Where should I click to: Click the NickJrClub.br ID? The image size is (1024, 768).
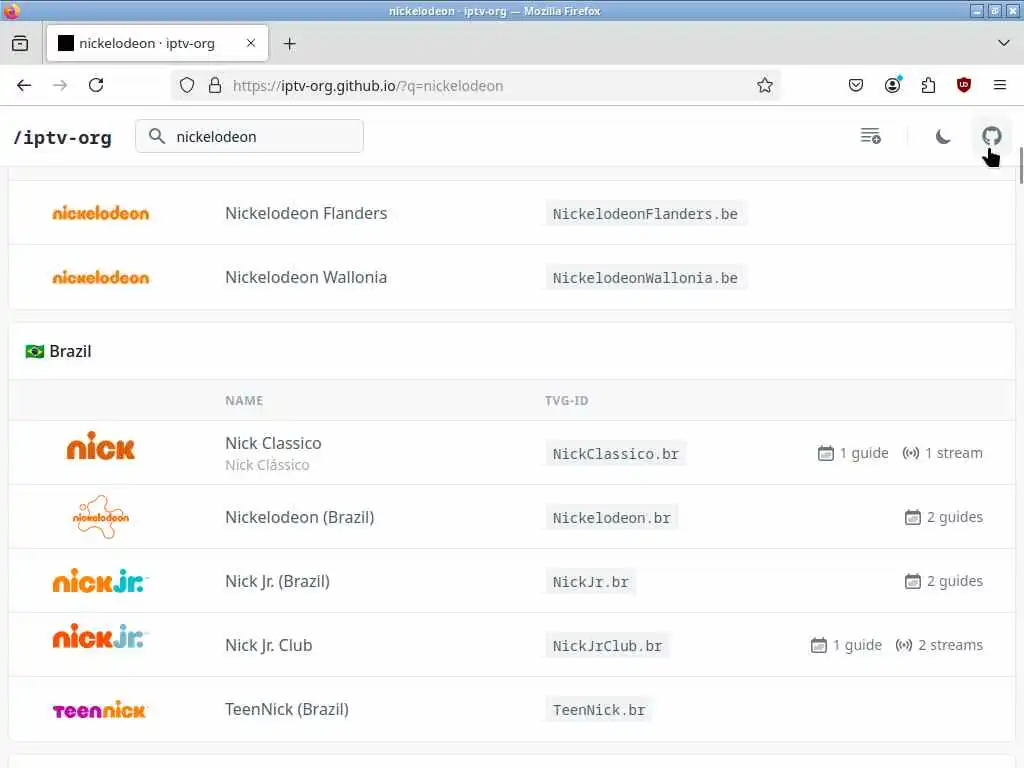pos(607,646)
